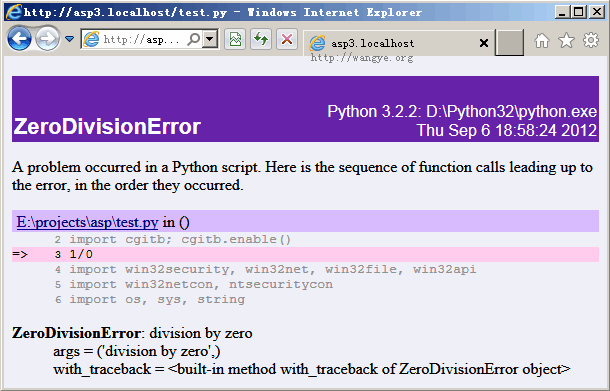
Task: Open Favorites star icon
Action: pyautogui.click(x=566, y=40)
